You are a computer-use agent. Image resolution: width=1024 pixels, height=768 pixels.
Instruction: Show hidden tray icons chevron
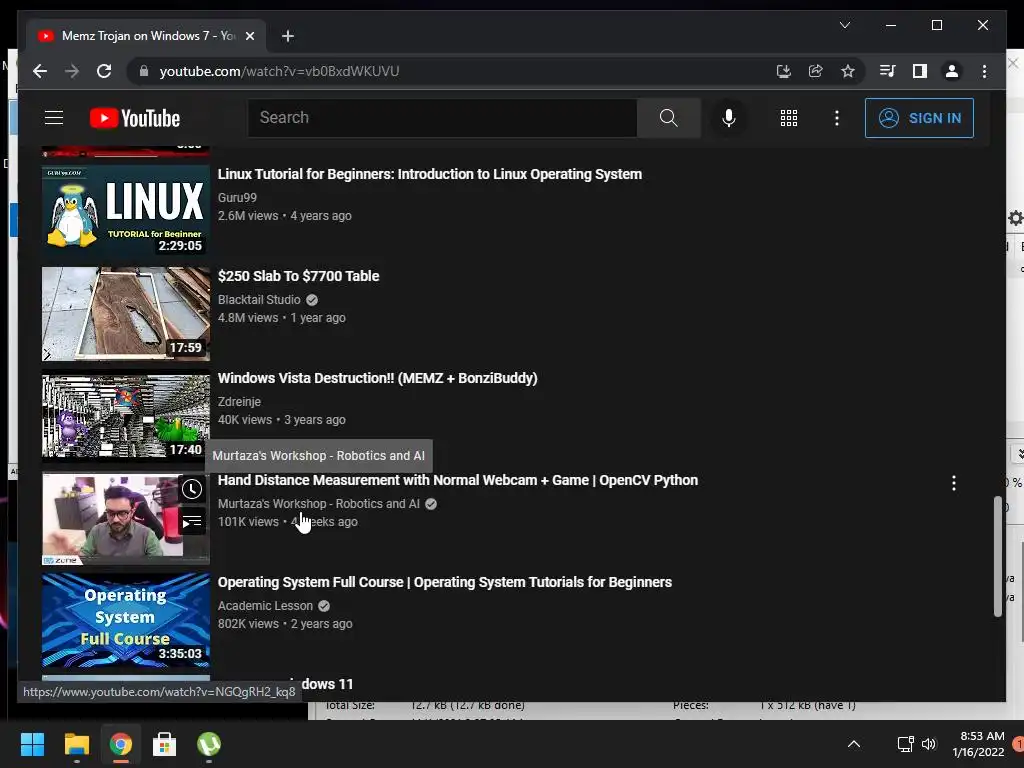[854, 744]
